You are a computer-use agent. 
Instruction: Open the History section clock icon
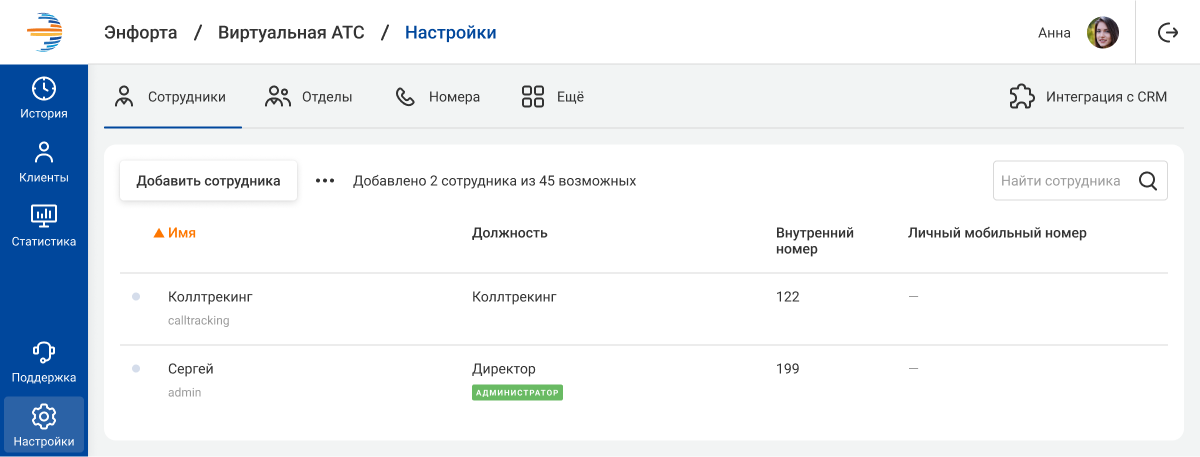point(44,88)
